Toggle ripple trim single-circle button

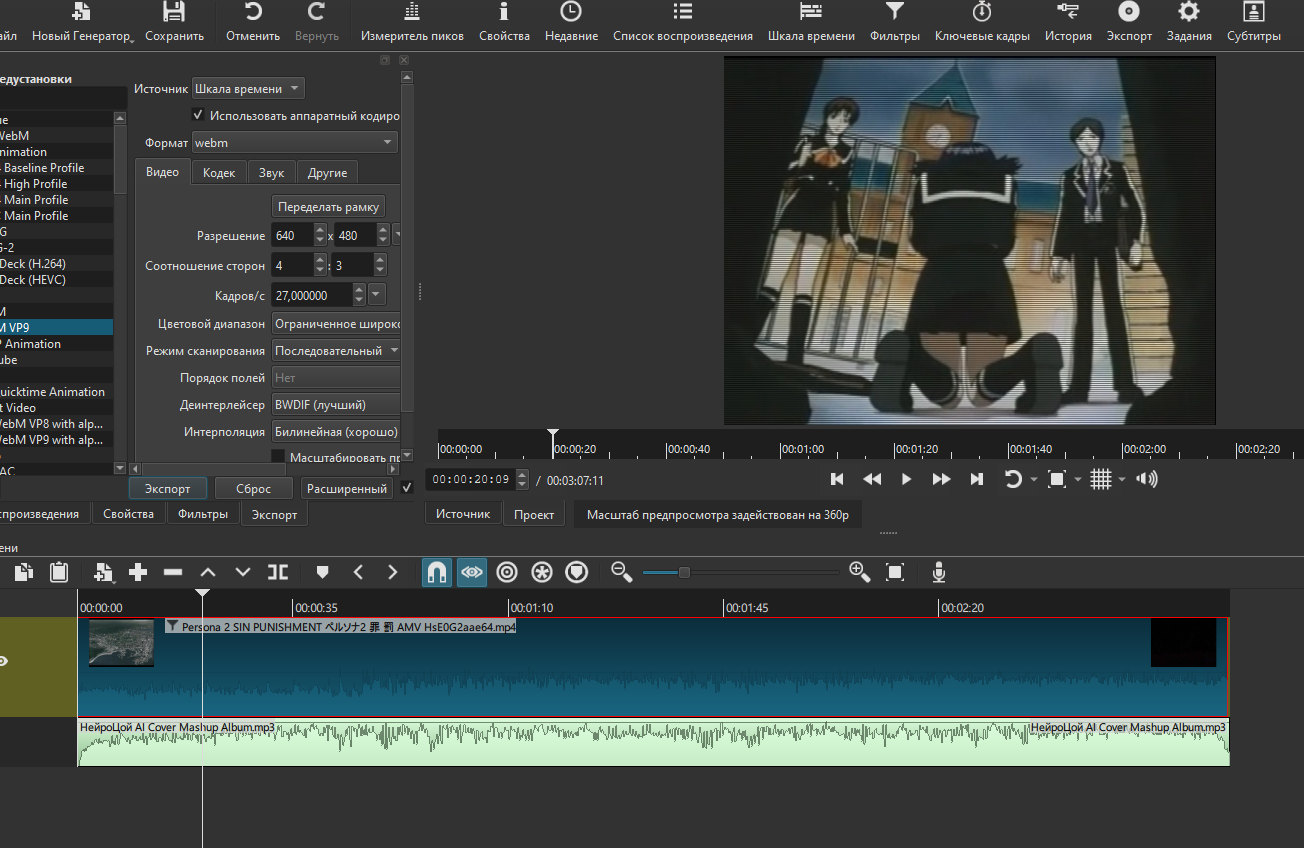pos(507,572)
